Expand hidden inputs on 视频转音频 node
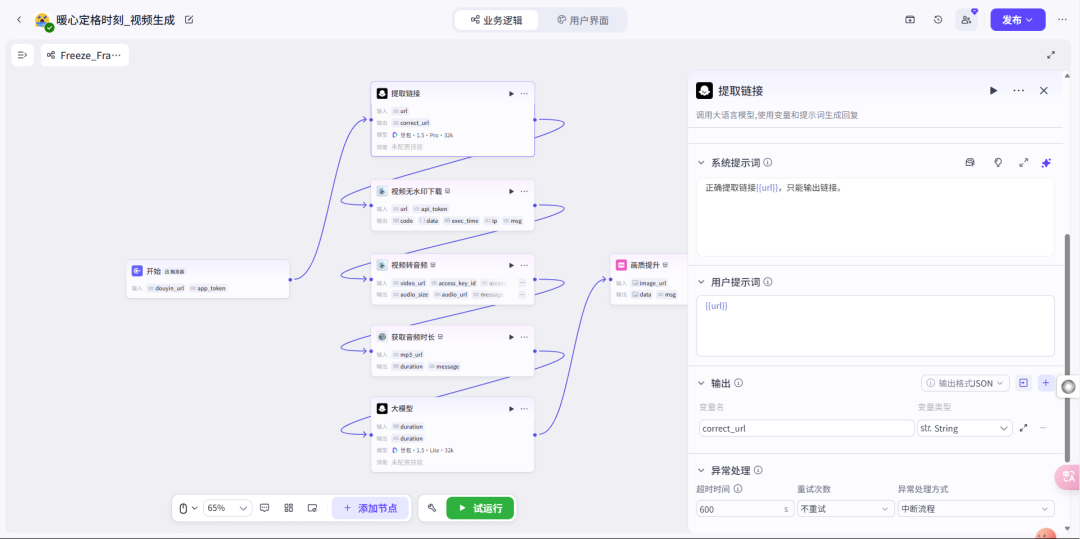1080x539 pixels. (522, 283)
